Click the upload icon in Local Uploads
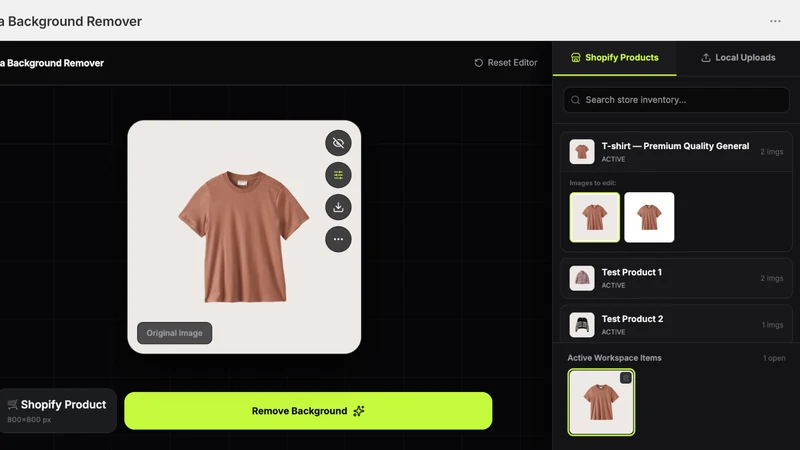 (706, 58)
